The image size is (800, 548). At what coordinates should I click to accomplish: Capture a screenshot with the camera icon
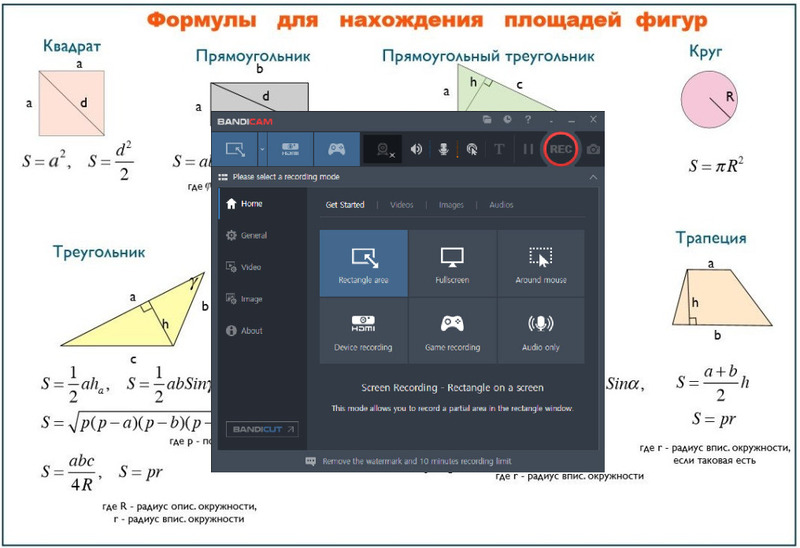click(593, 149)
